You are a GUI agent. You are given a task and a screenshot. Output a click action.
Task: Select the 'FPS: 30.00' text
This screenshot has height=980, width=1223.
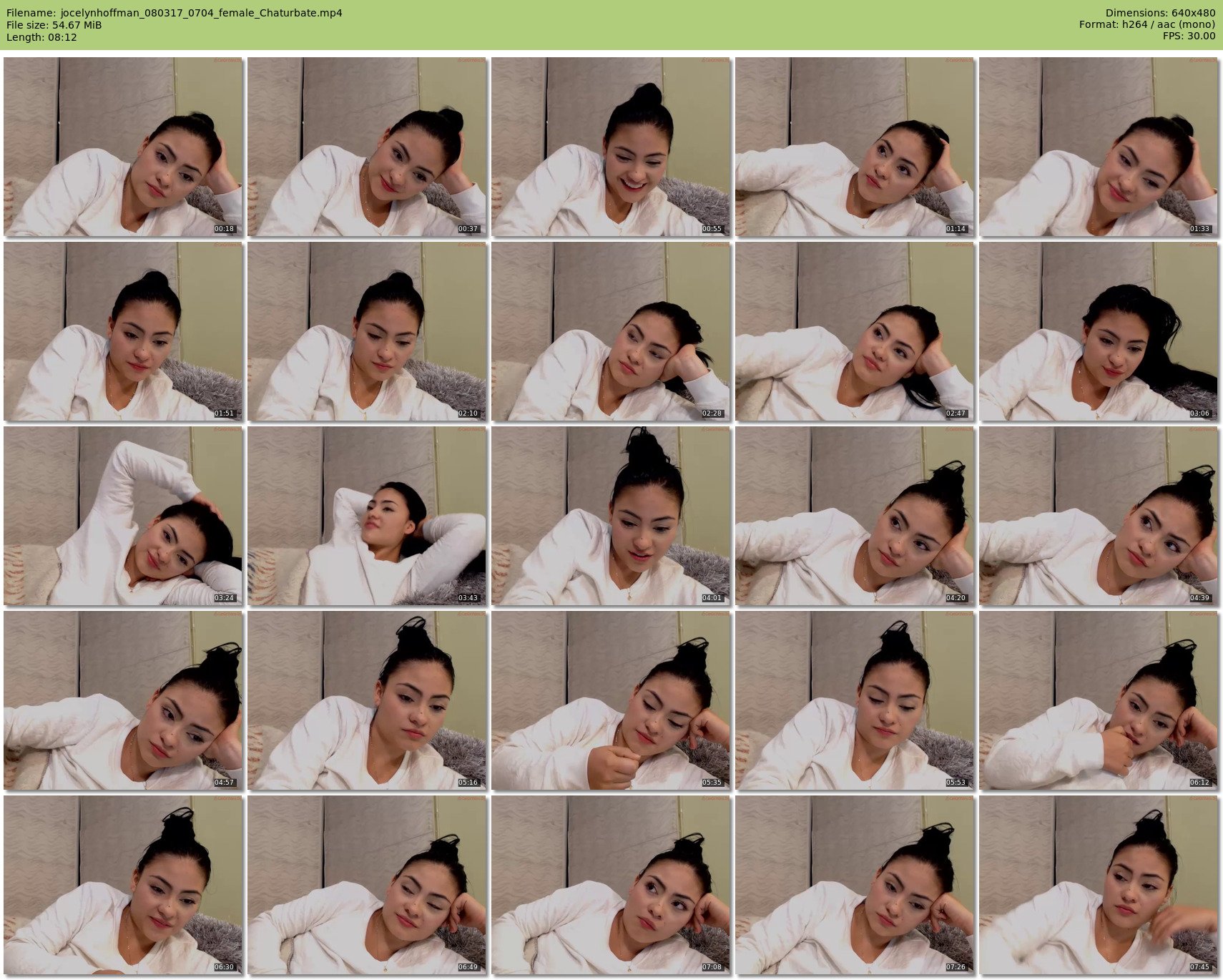[x=1189, y=37]
